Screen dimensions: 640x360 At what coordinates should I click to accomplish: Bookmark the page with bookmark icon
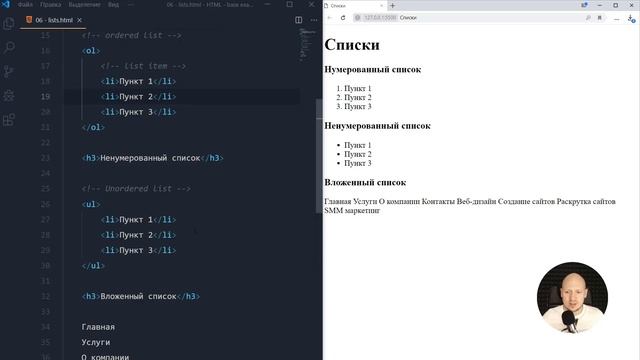click(x=600, y=18)
